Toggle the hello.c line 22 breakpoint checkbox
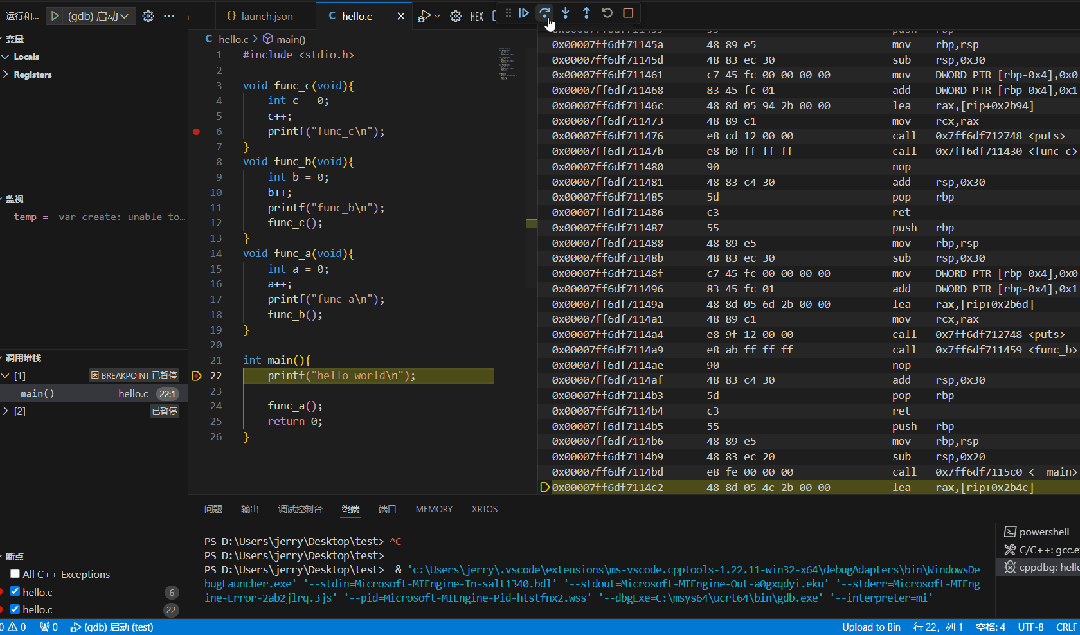 pyautogui.click(x=14, y=610)
